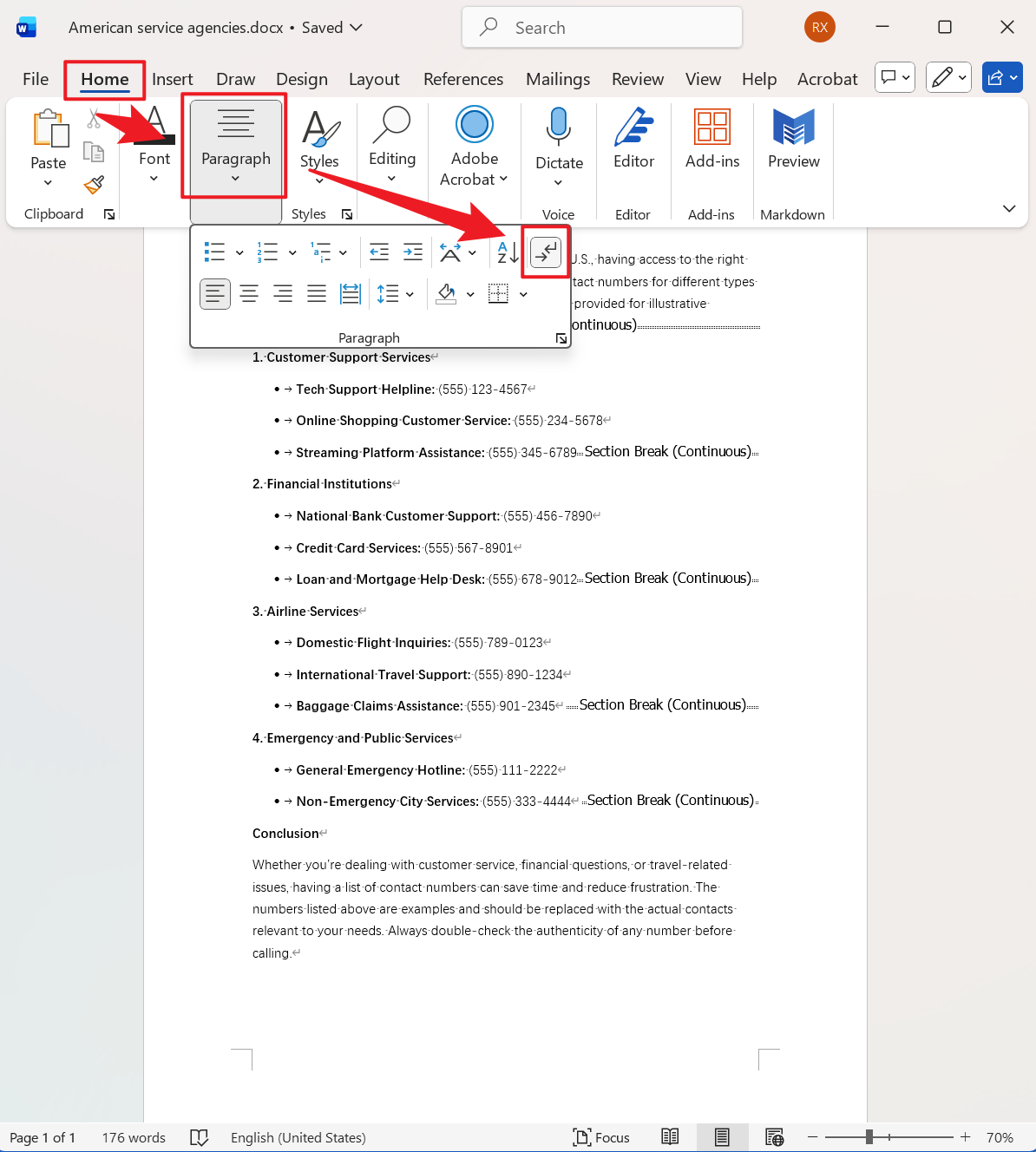Open the Mailings ribbon tab
1036x1152 pixels.
pos(558,79)
